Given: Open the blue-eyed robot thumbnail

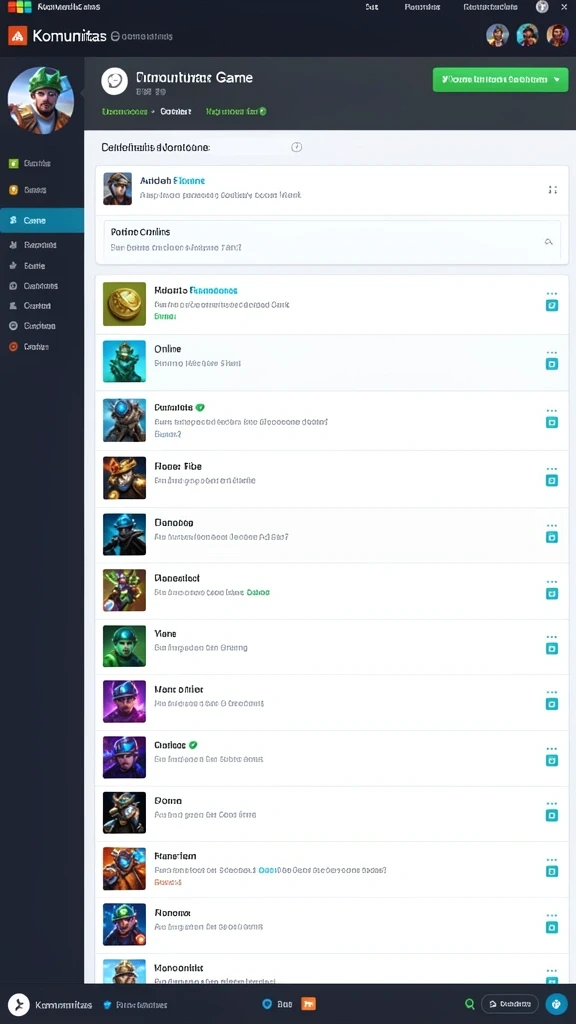Looking at the screenshot, I should click(x=124, y=420).
